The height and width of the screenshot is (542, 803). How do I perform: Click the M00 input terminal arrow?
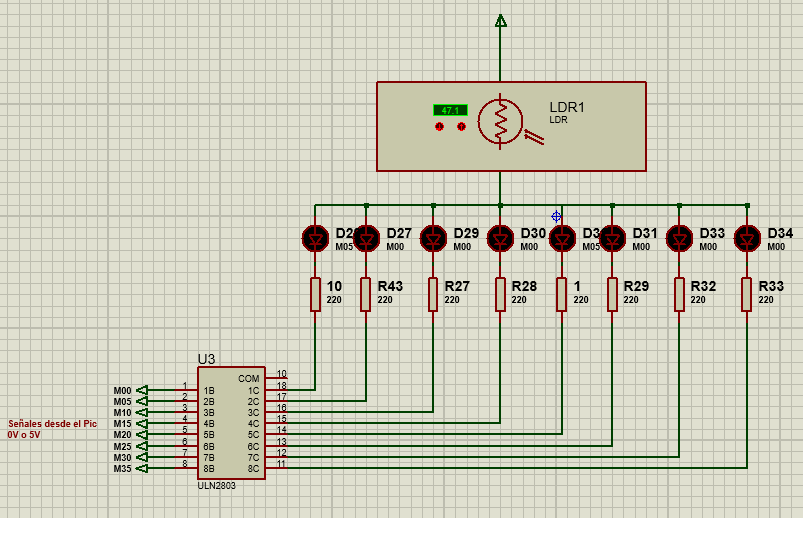tap(142, 390)
